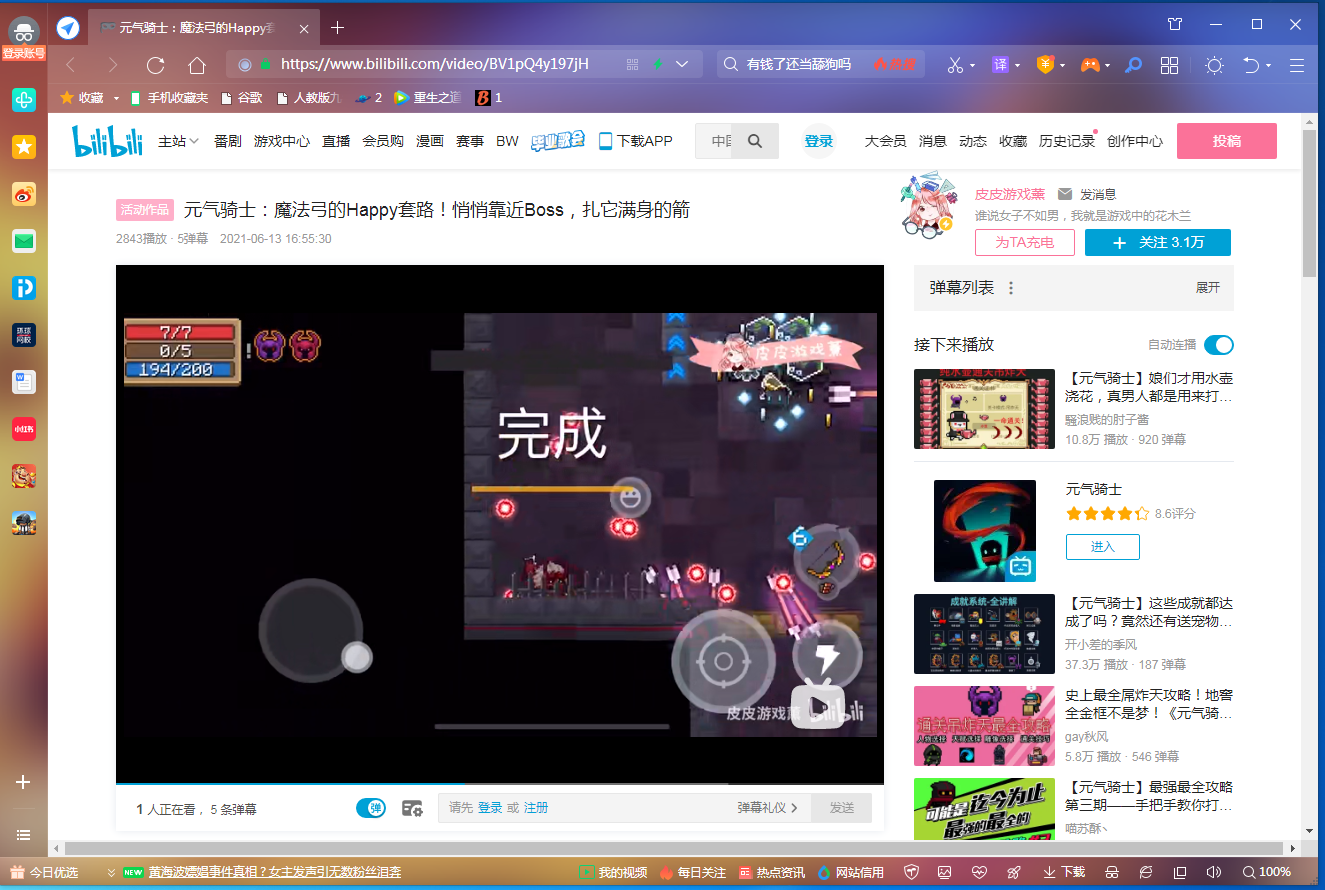The width and height of the screenshot is (1325, 890).
Task: Open the 这些成就都达成了吗 video thumbnail
Action: [x=985, y=634]
